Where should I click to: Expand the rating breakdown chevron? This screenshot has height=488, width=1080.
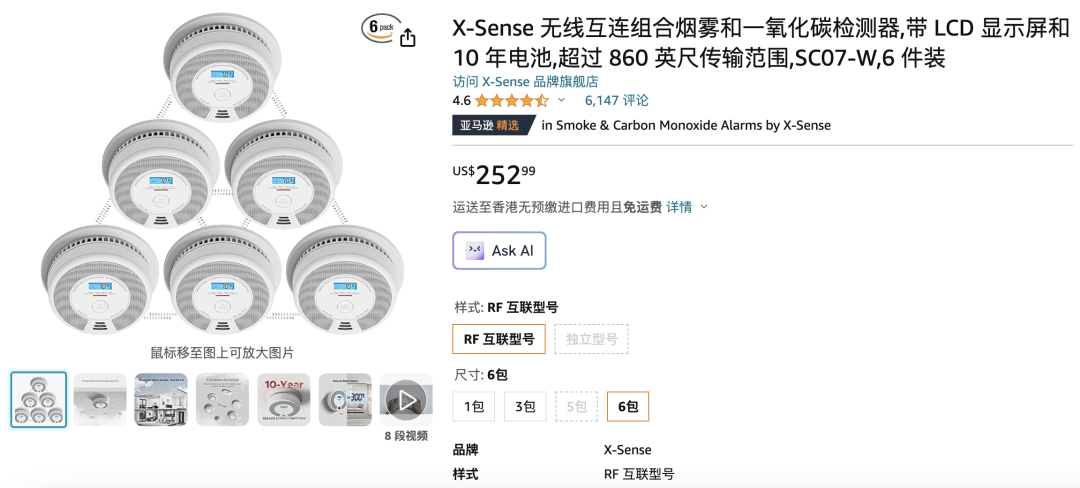tap(561, 100)
